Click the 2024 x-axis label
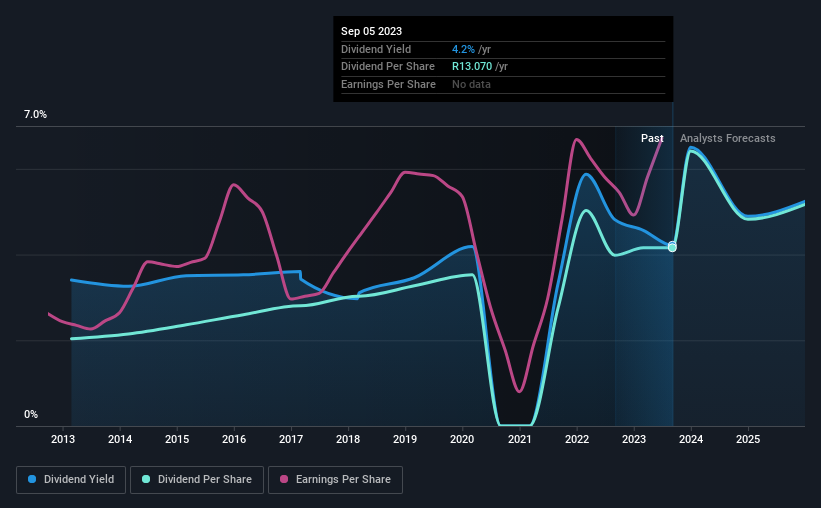This screenshot has width=821, height=508. click(x=691, y=439)
